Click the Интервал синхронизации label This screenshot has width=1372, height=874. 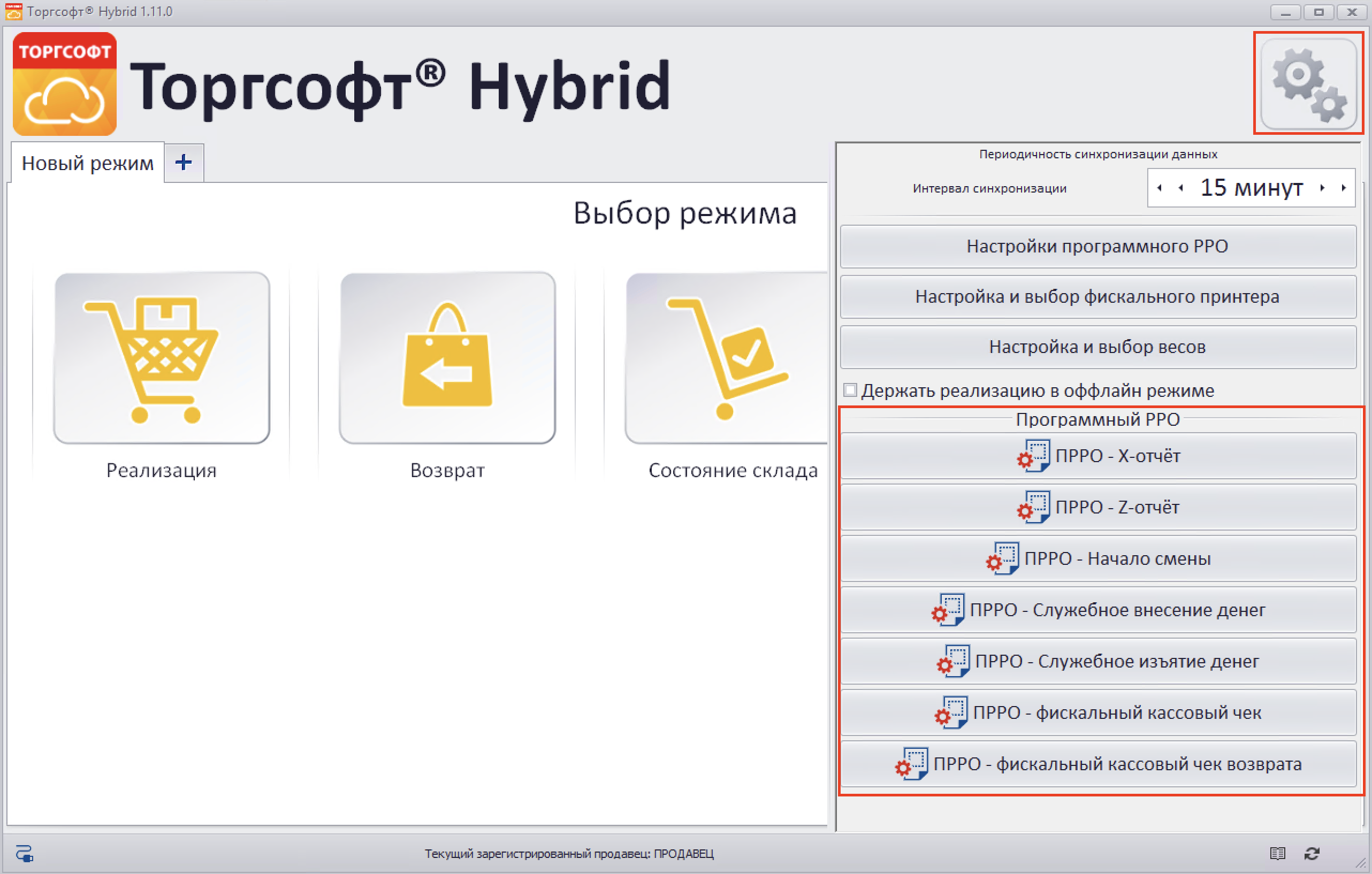point(989,188)
